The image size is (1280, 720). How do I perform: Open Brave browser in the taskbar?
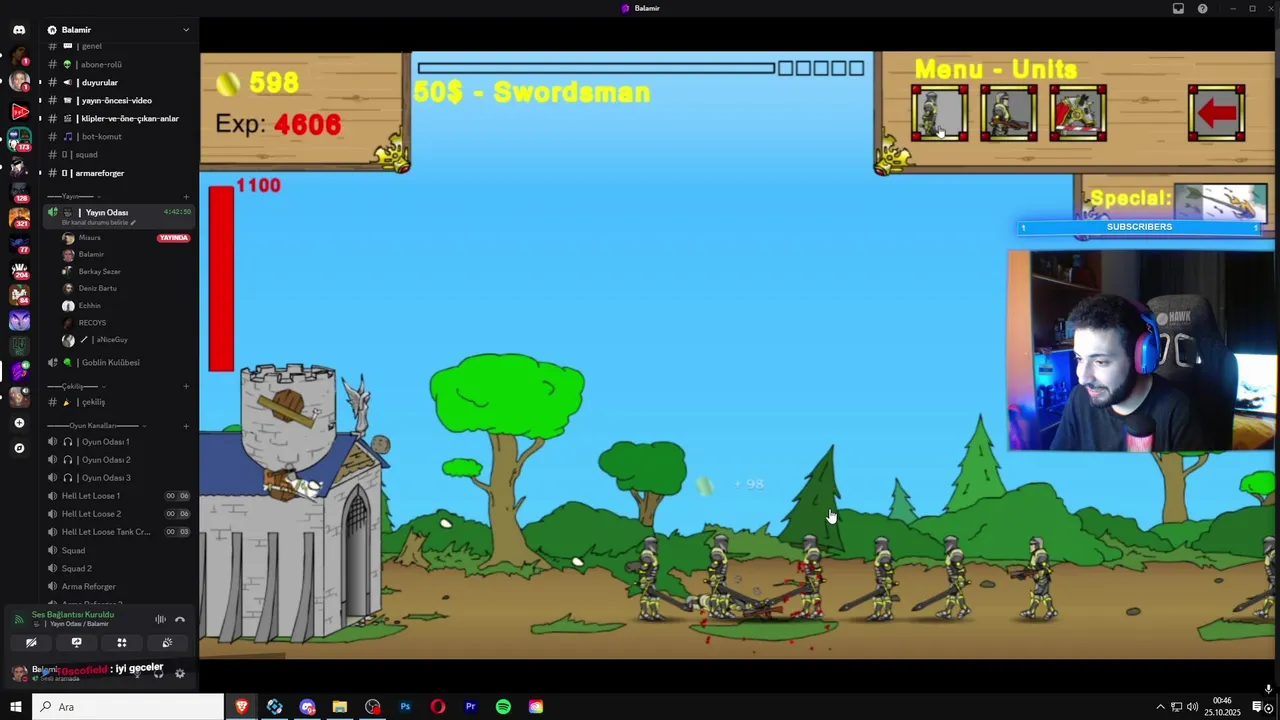[242, 707]
